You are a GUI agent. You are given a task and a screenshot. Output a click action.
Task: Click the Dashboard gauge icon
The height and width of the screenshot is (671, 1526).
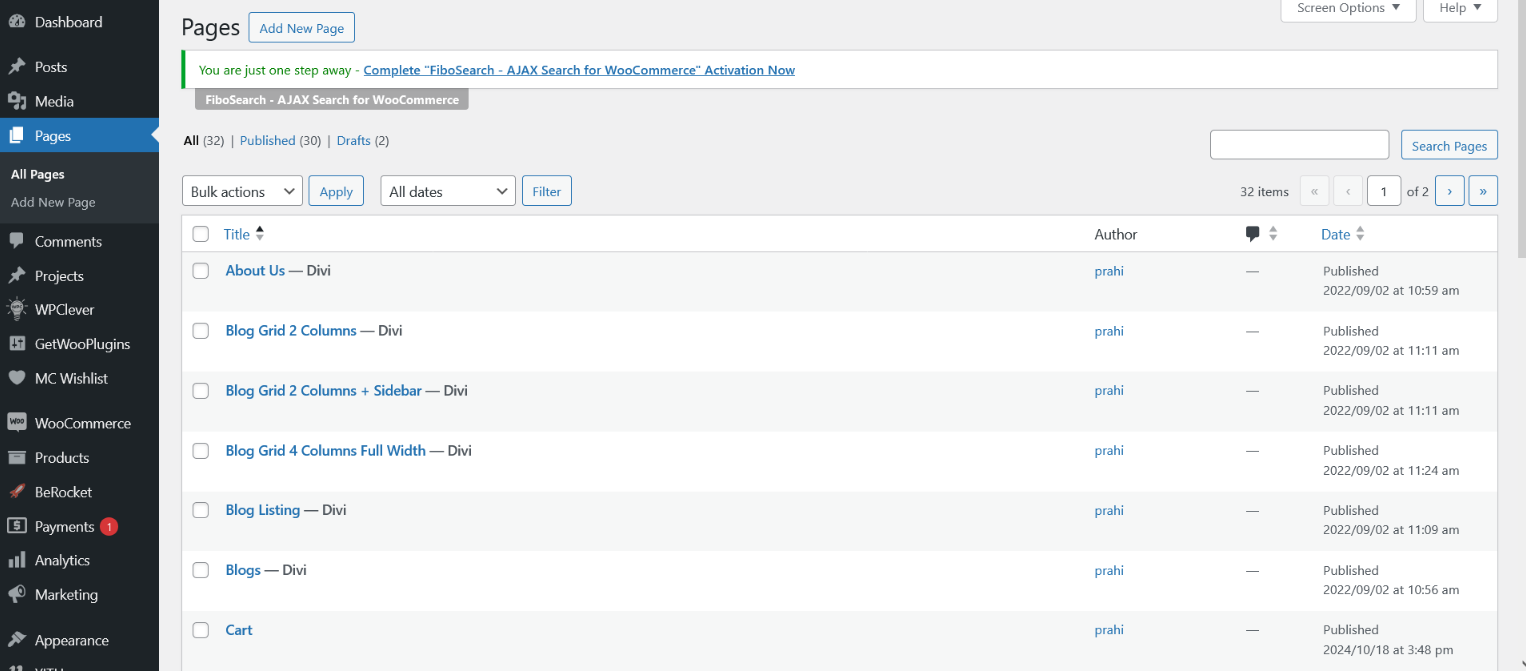(17, 22)
